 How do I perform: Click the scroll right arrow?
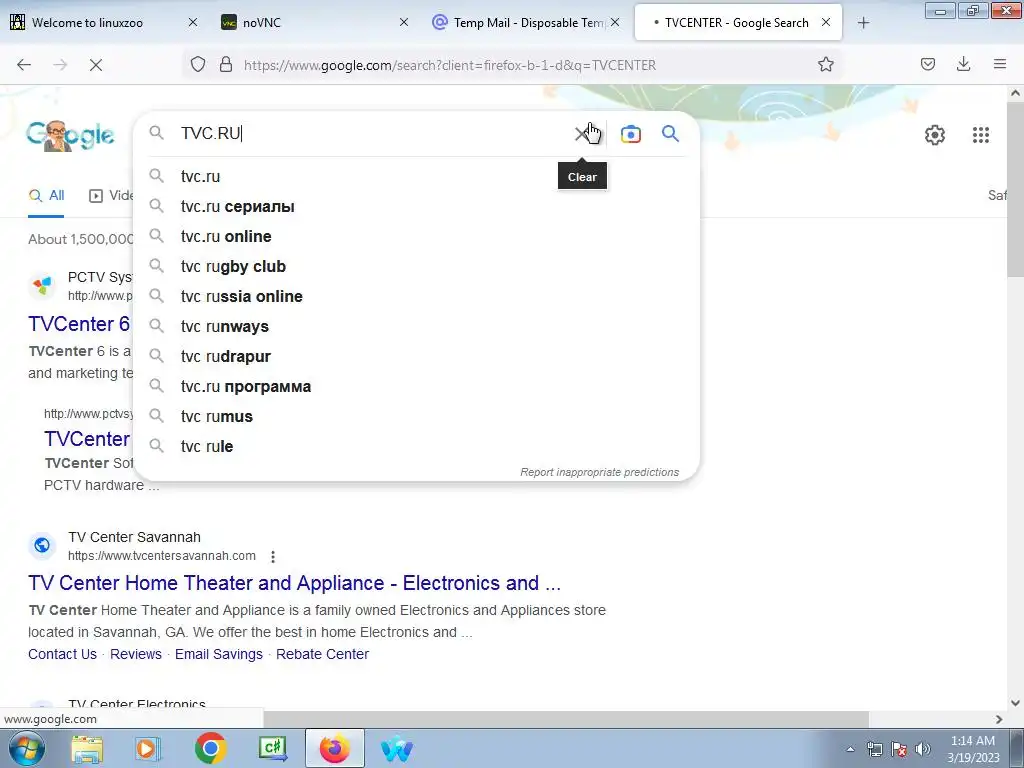coord(999,719)
